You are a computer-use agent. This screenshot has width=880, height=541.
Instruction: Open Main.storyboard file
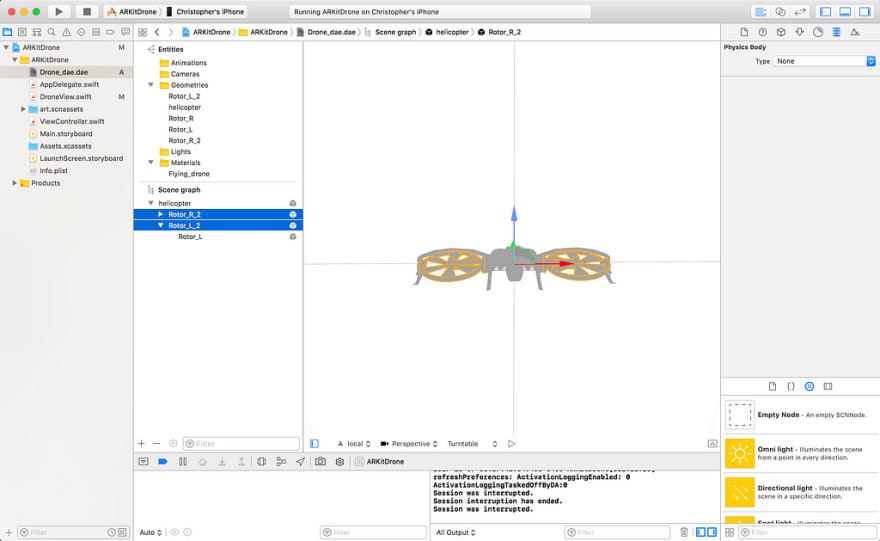coord(66,134)
